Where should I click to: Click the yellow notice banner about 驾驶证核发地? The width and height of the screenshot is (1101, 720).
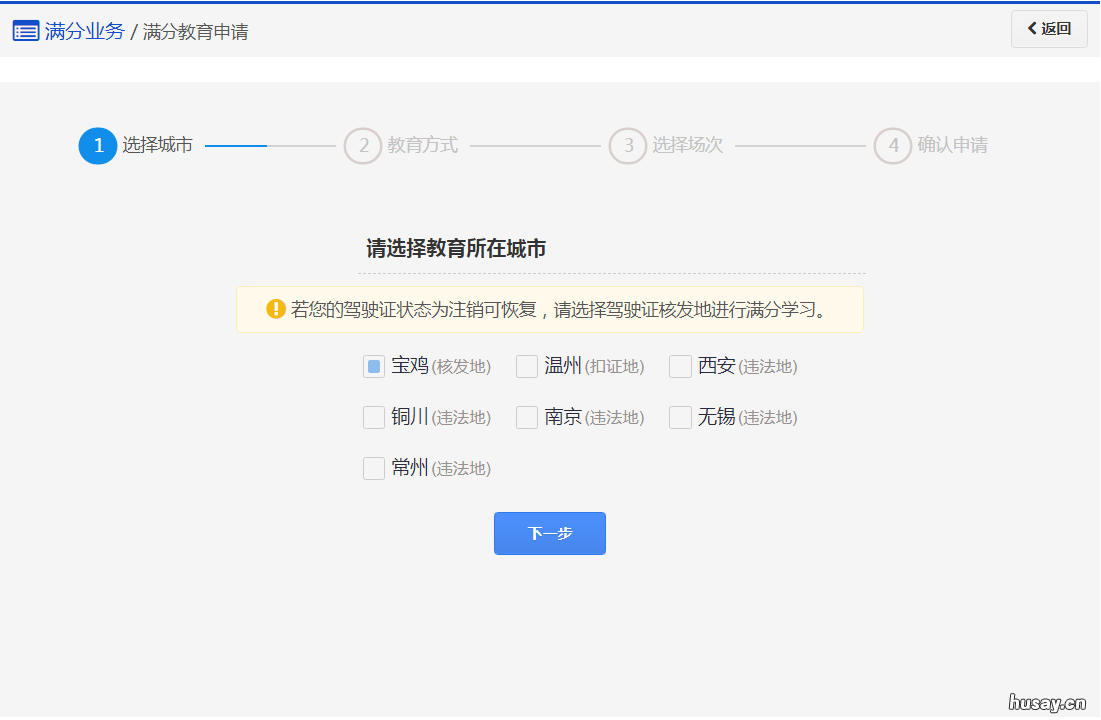550,309
